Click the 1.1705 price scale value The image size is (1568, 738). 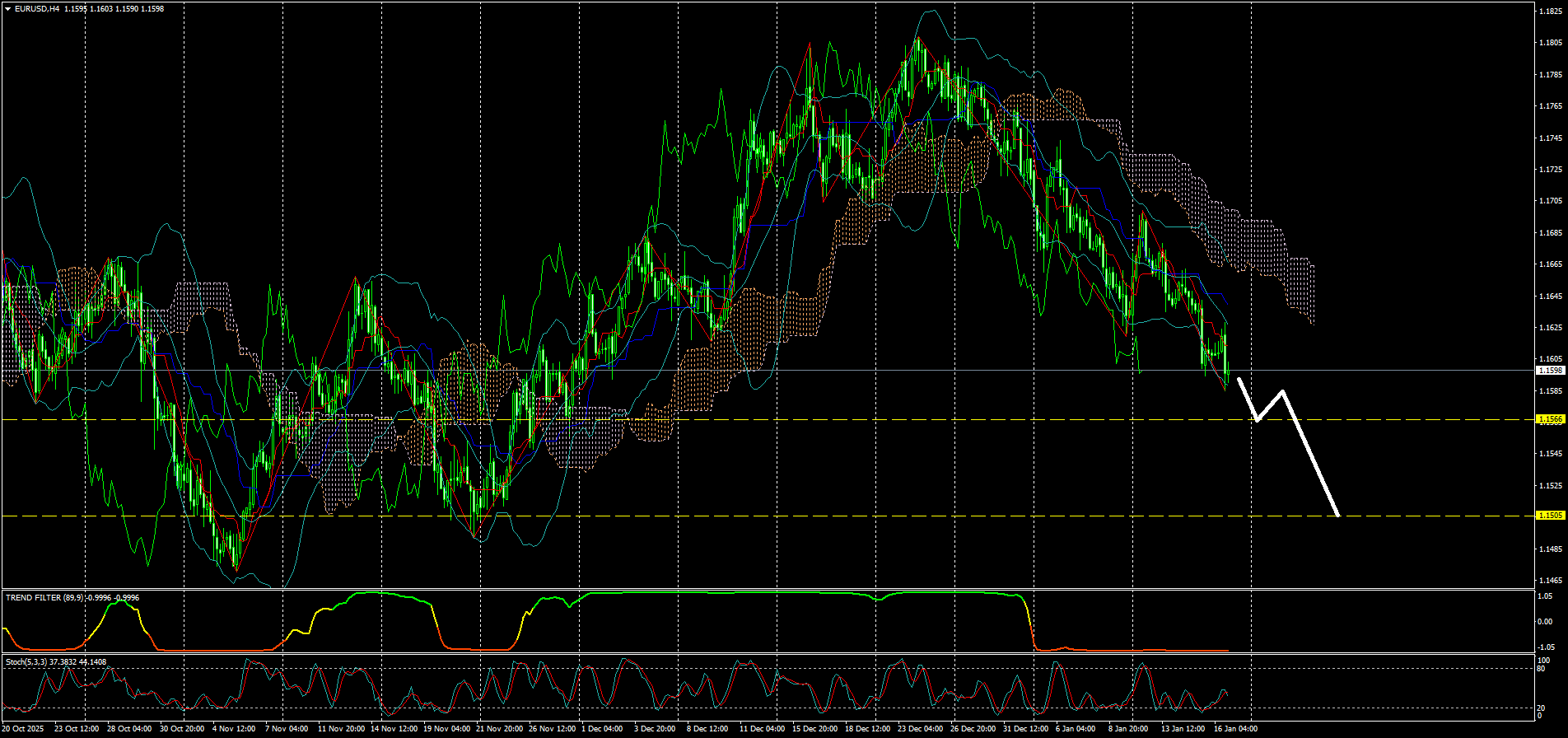click(x=1550, y=201)
